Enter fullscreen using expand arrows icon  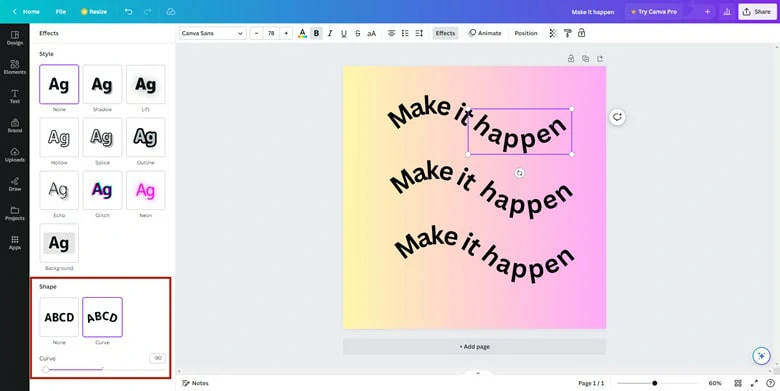[x=755, y=383]
